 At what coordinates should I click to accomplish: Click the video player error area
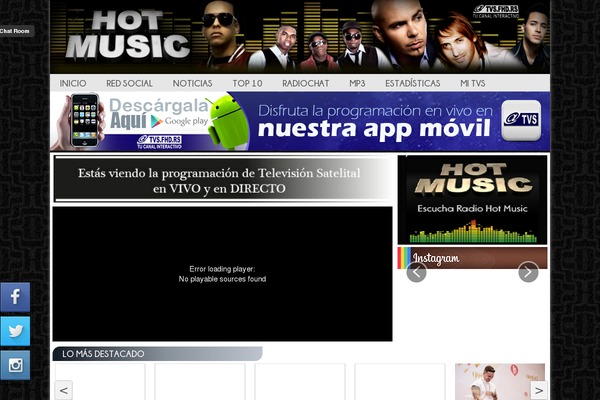coord(222,274)
